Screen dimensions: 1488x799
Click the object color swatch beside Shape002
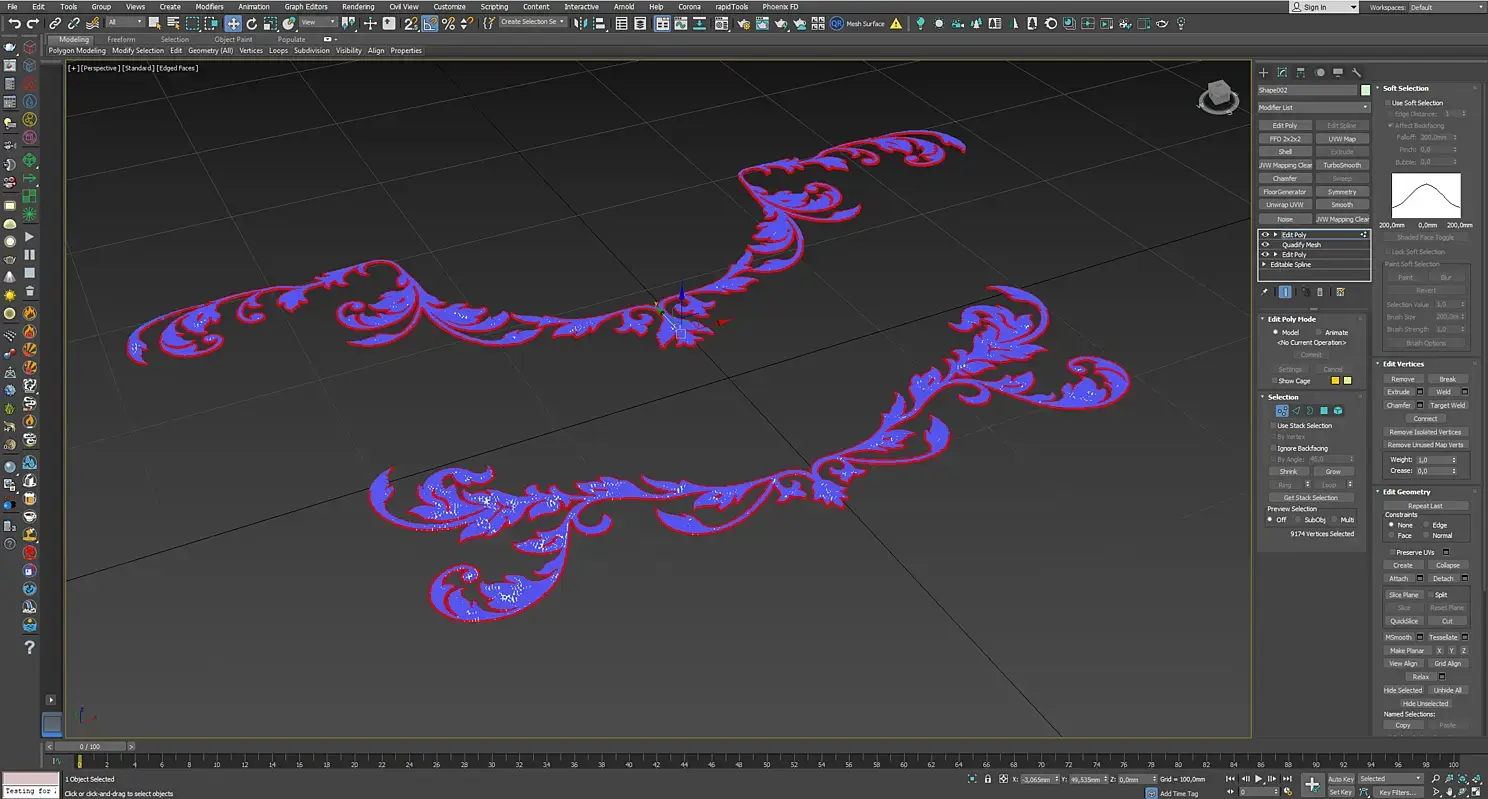pyautogui.click(x=1365, y=90)
